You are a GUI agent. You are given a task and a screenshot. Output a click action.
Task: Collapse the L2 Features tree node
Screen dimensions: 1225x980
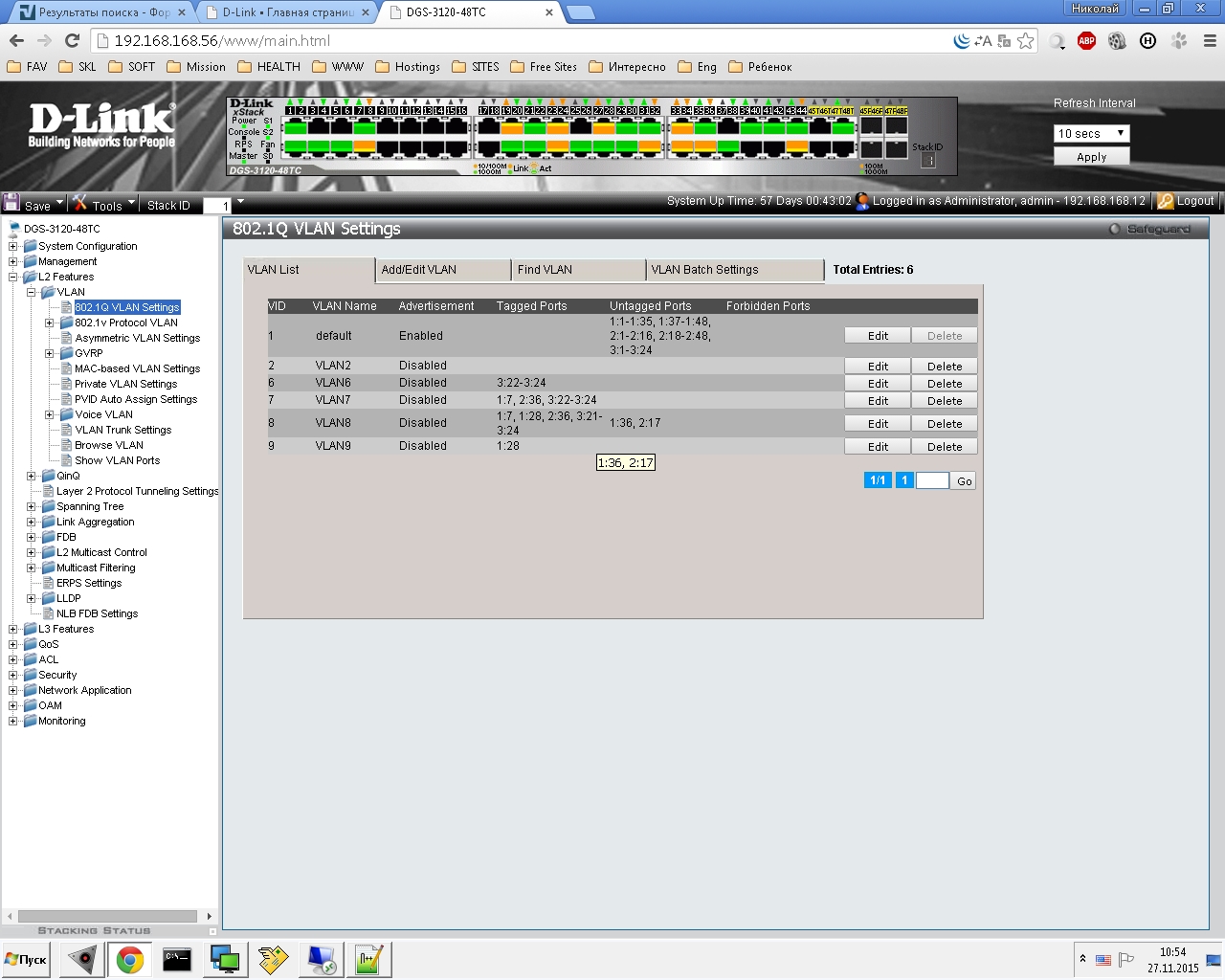pyautogui.click(x=13, y=277)
